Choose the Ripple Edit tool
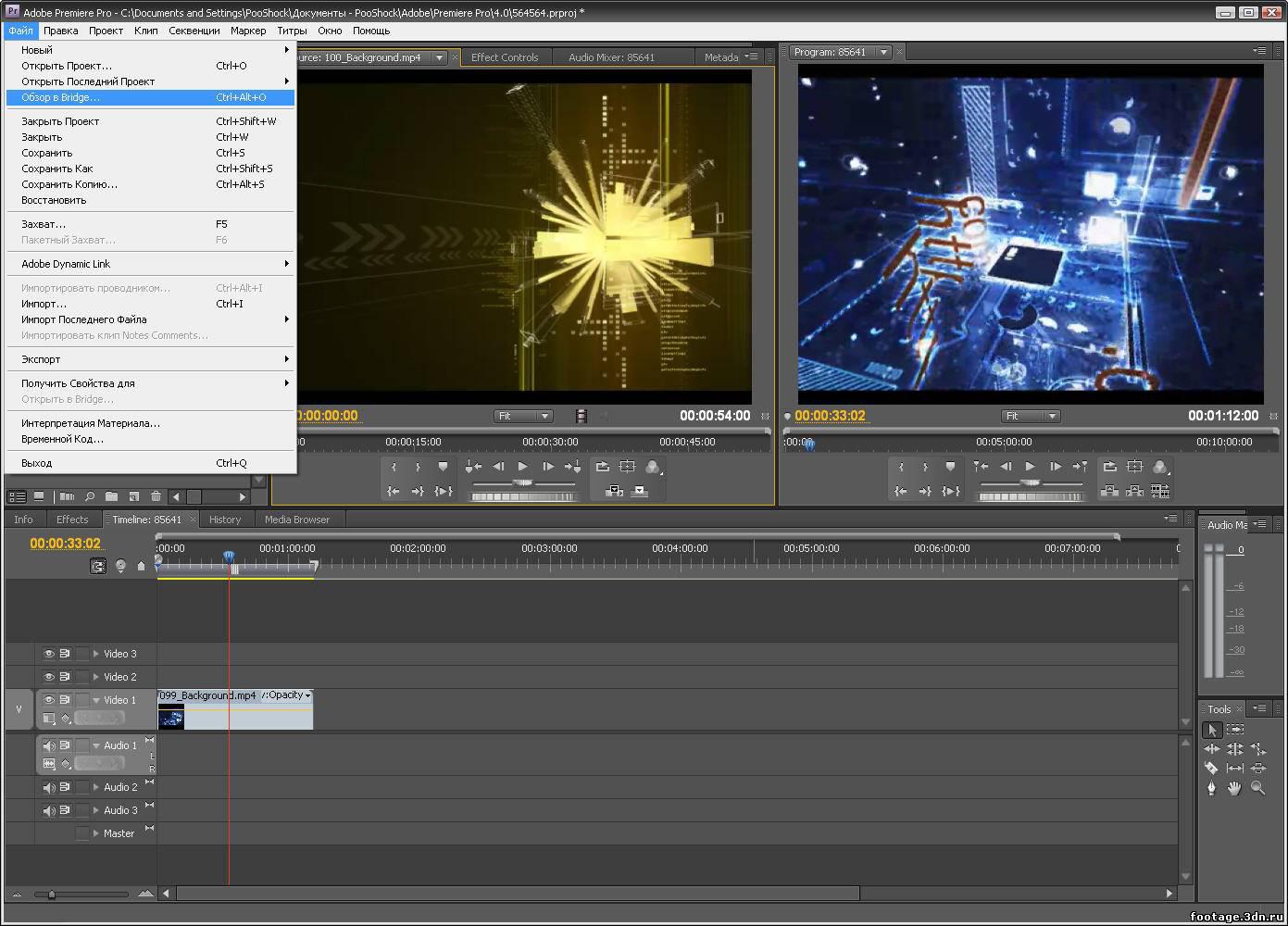Viewport: 1288px width, 926px height. point(1212,749)
